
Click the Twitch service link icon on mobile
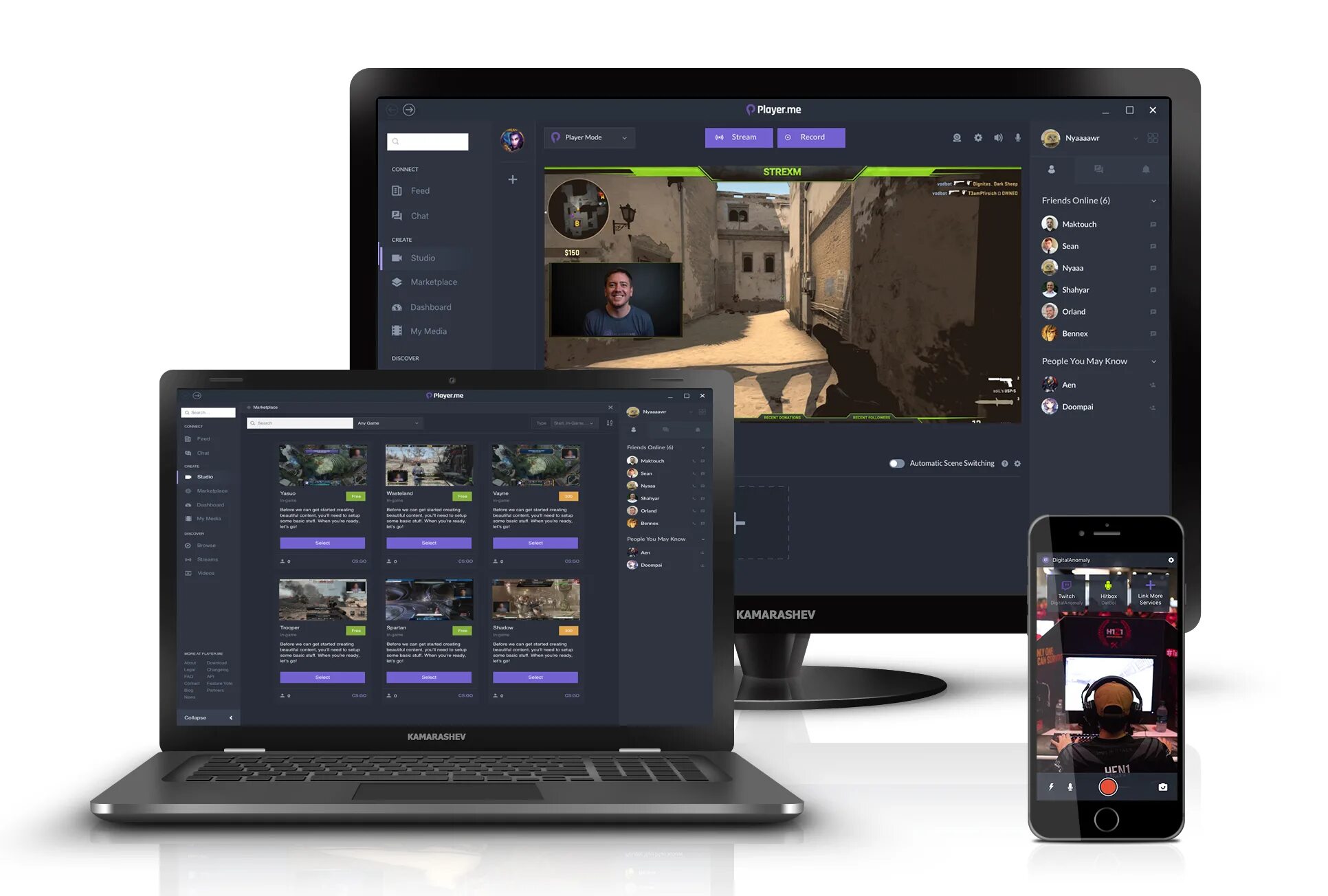1065,590
